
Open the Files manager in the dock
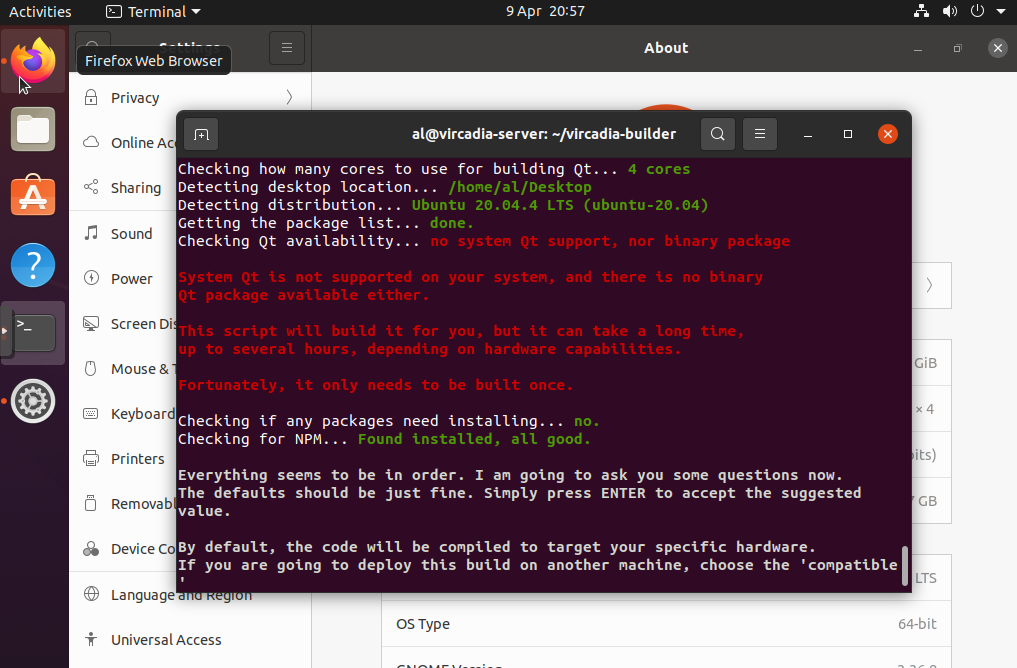coord(32,129)
